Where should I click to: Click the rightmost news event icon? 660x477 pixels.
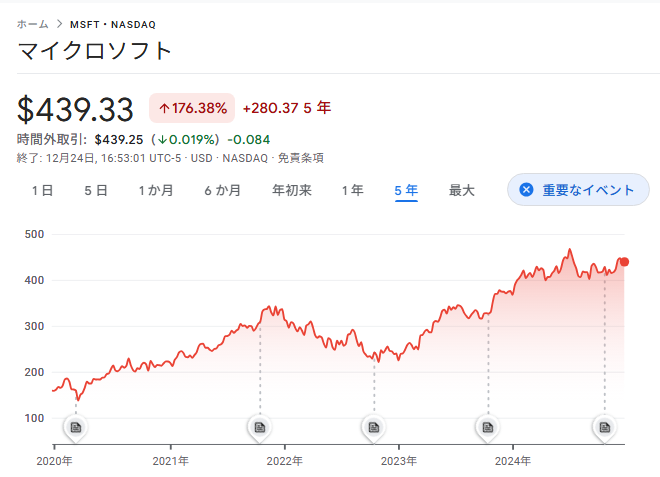[604, 428]
